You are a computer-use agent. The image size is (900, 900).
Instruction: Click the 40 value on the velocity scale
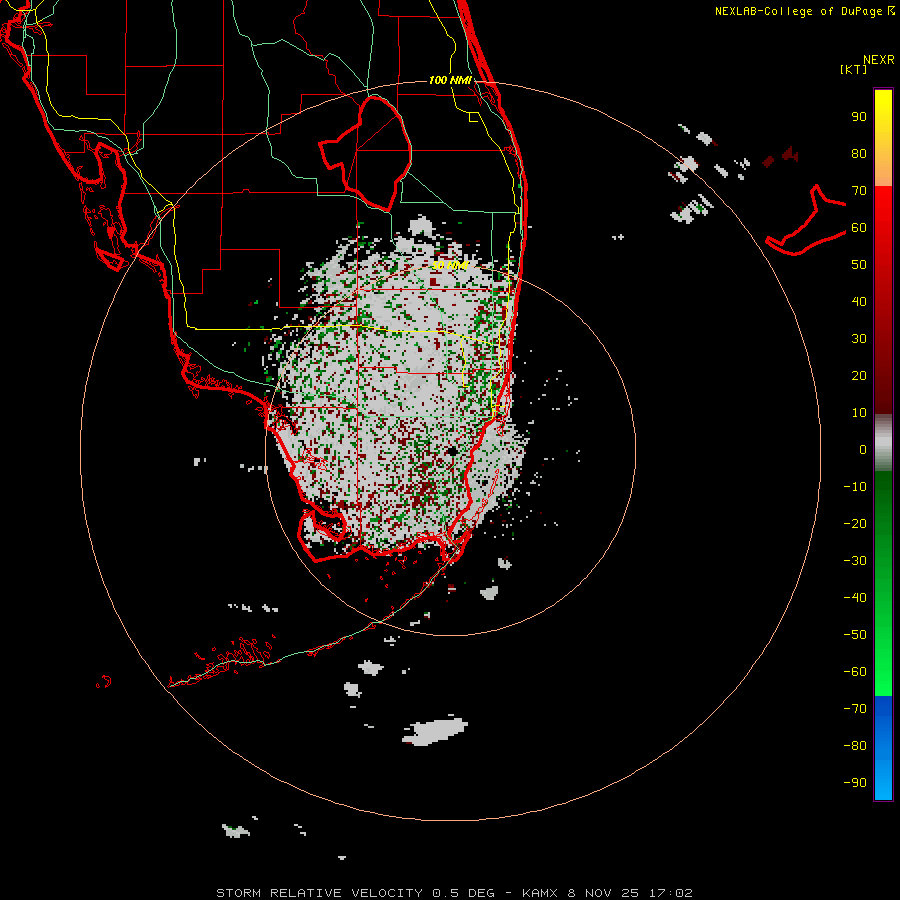click(859, 302)
